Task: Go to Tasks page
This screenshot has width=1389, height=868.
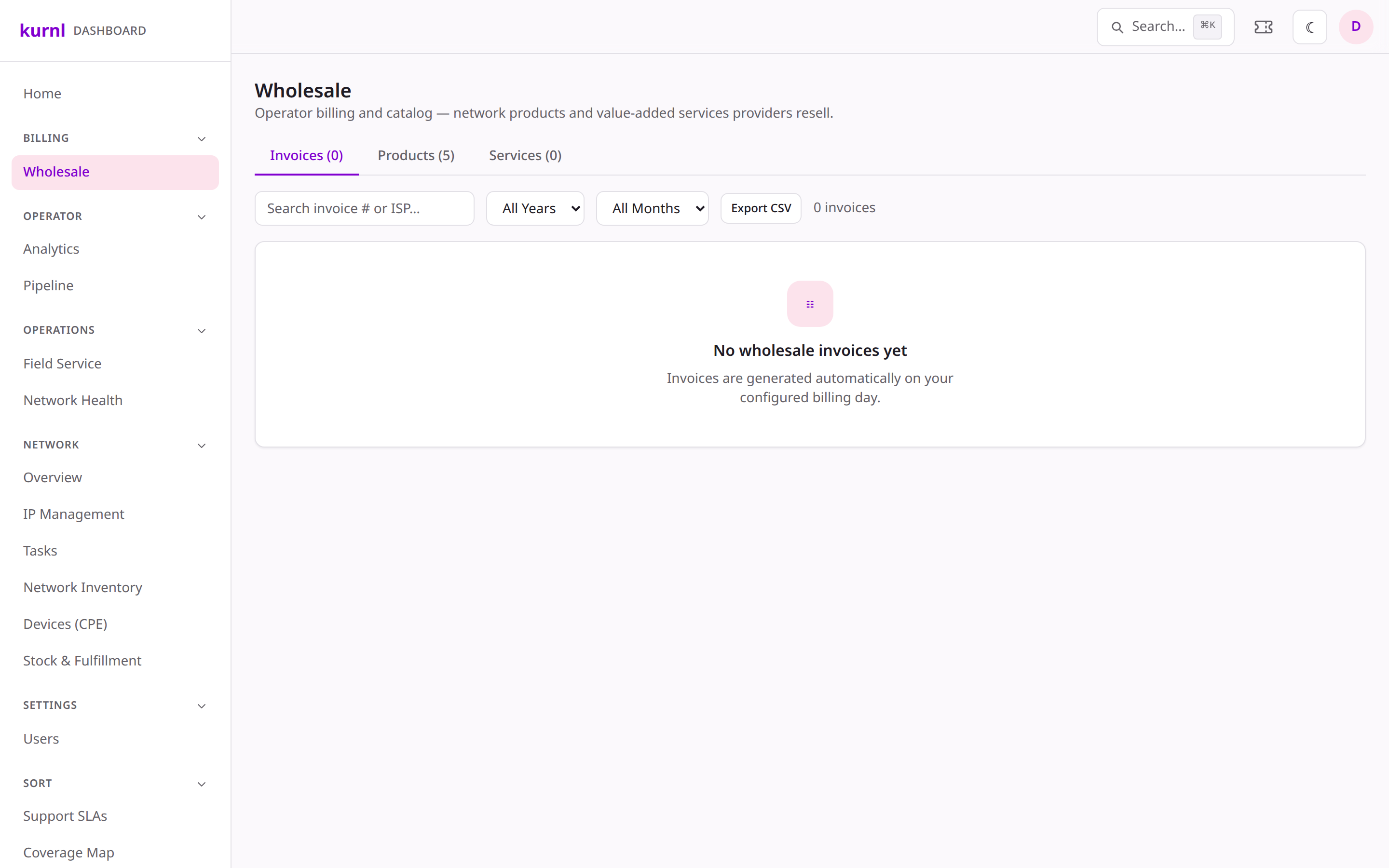Action: point(115,551)
